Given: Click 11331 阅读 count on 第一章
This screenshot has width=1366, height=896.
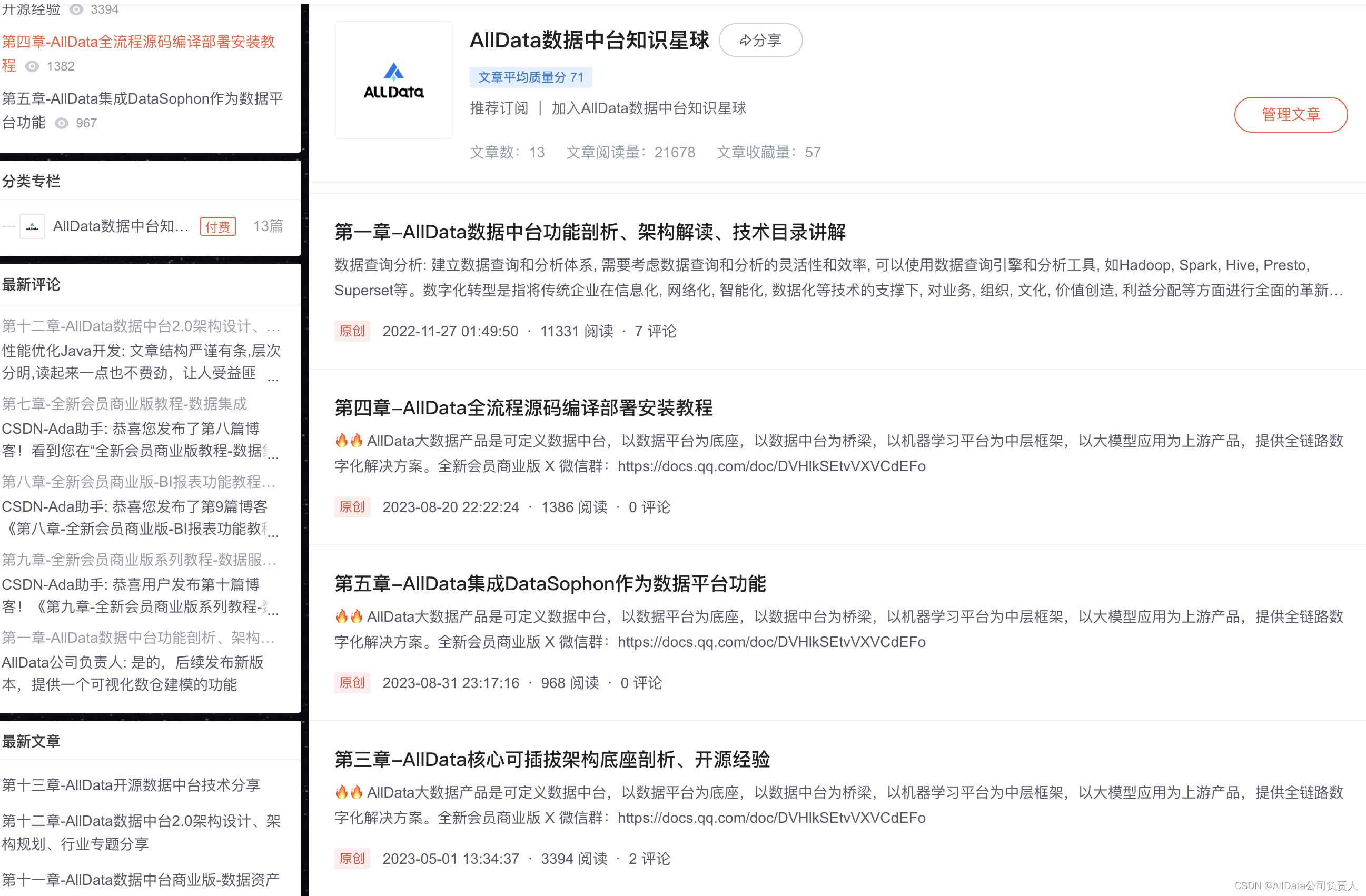Looking at the screenshot, I should tap(577, 331).
